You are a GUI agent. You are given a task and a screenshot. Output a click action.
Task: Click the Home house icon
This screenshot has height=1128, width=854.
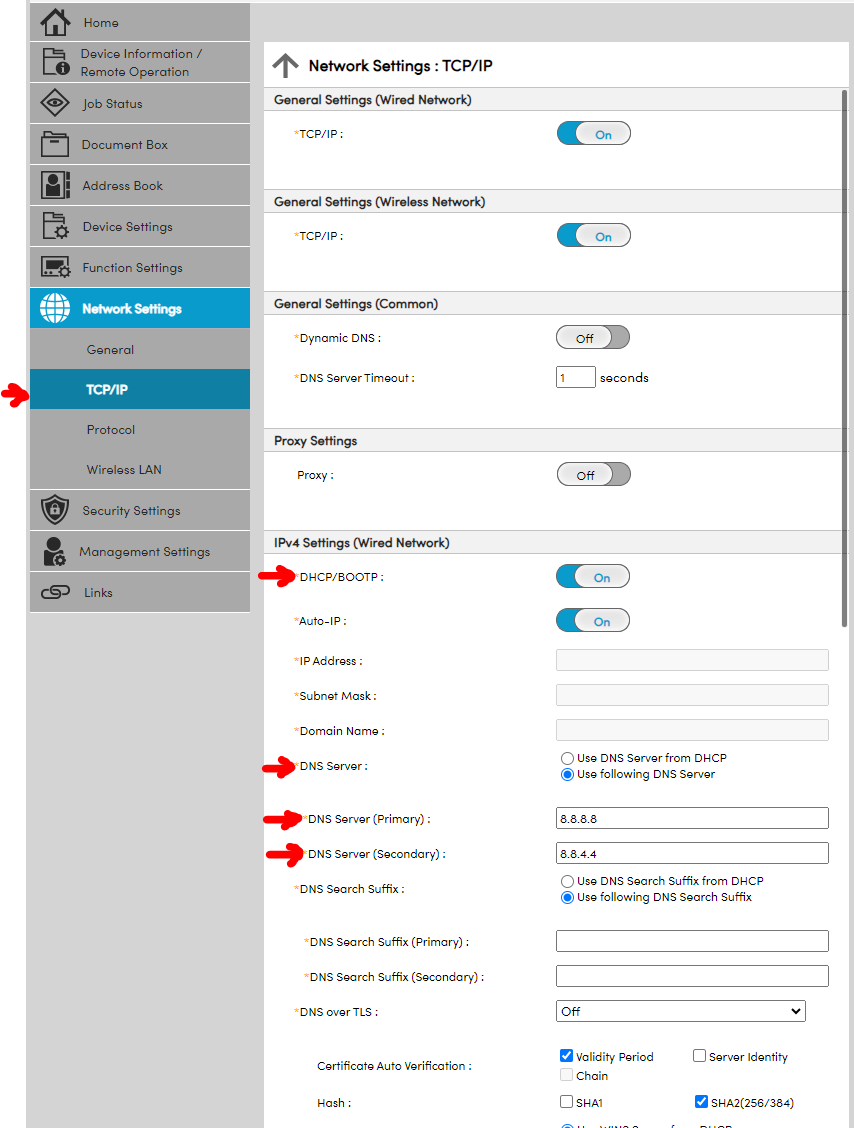55,22
